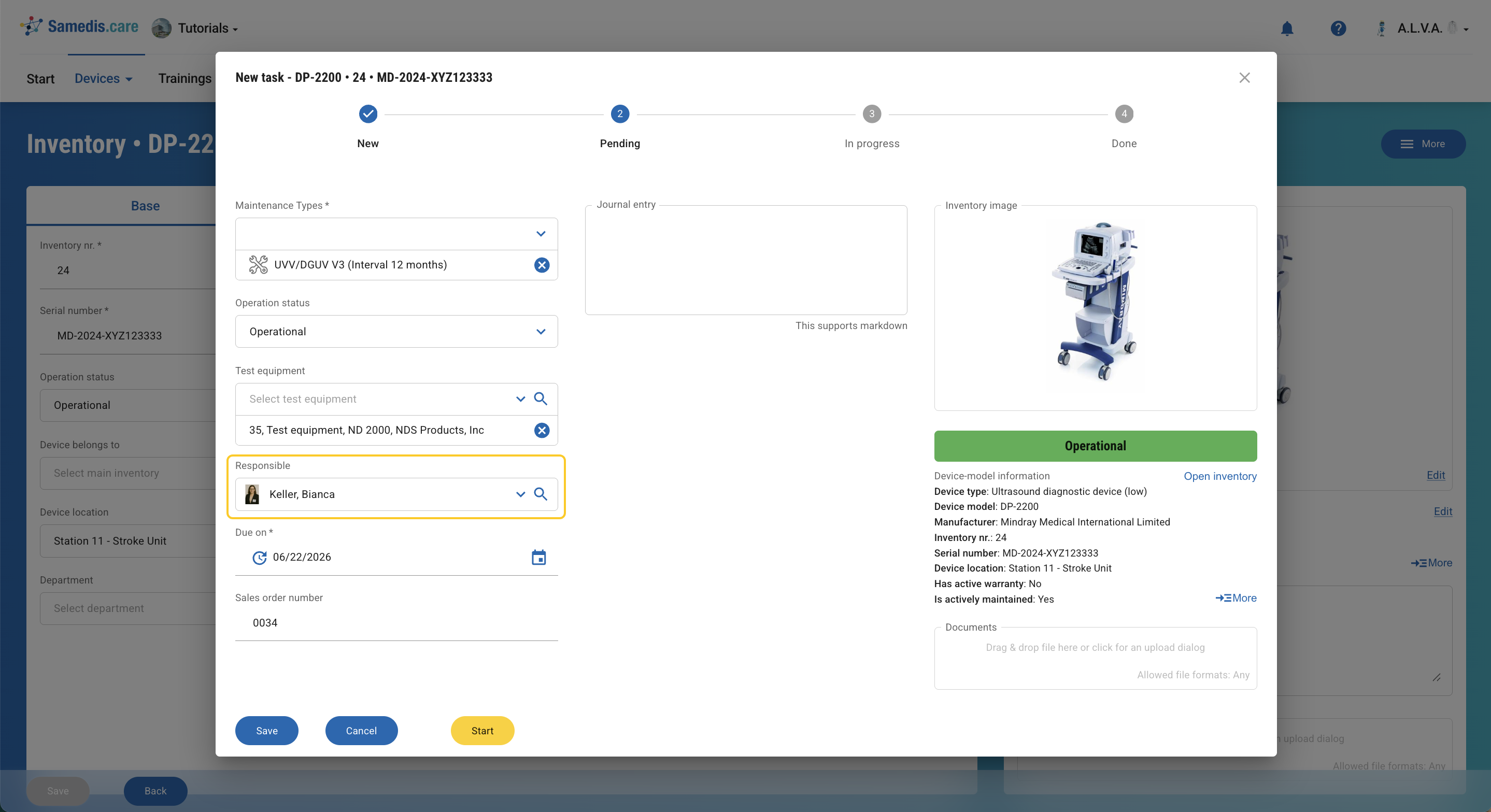Open the help question mark icon
Viewport: 1491px width, 812px height.
pyautogui.click(x=1338, y=29)
